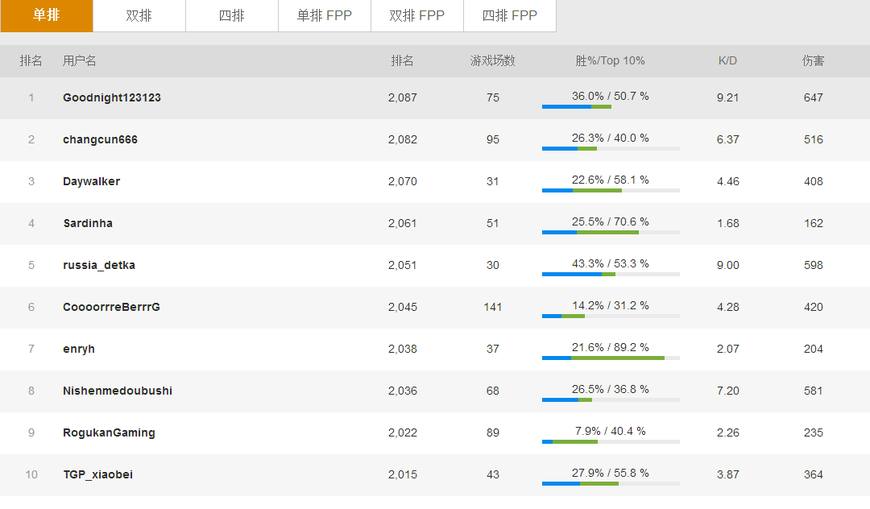Switch to the 双排 tab
870x509 pixels.
139,15
